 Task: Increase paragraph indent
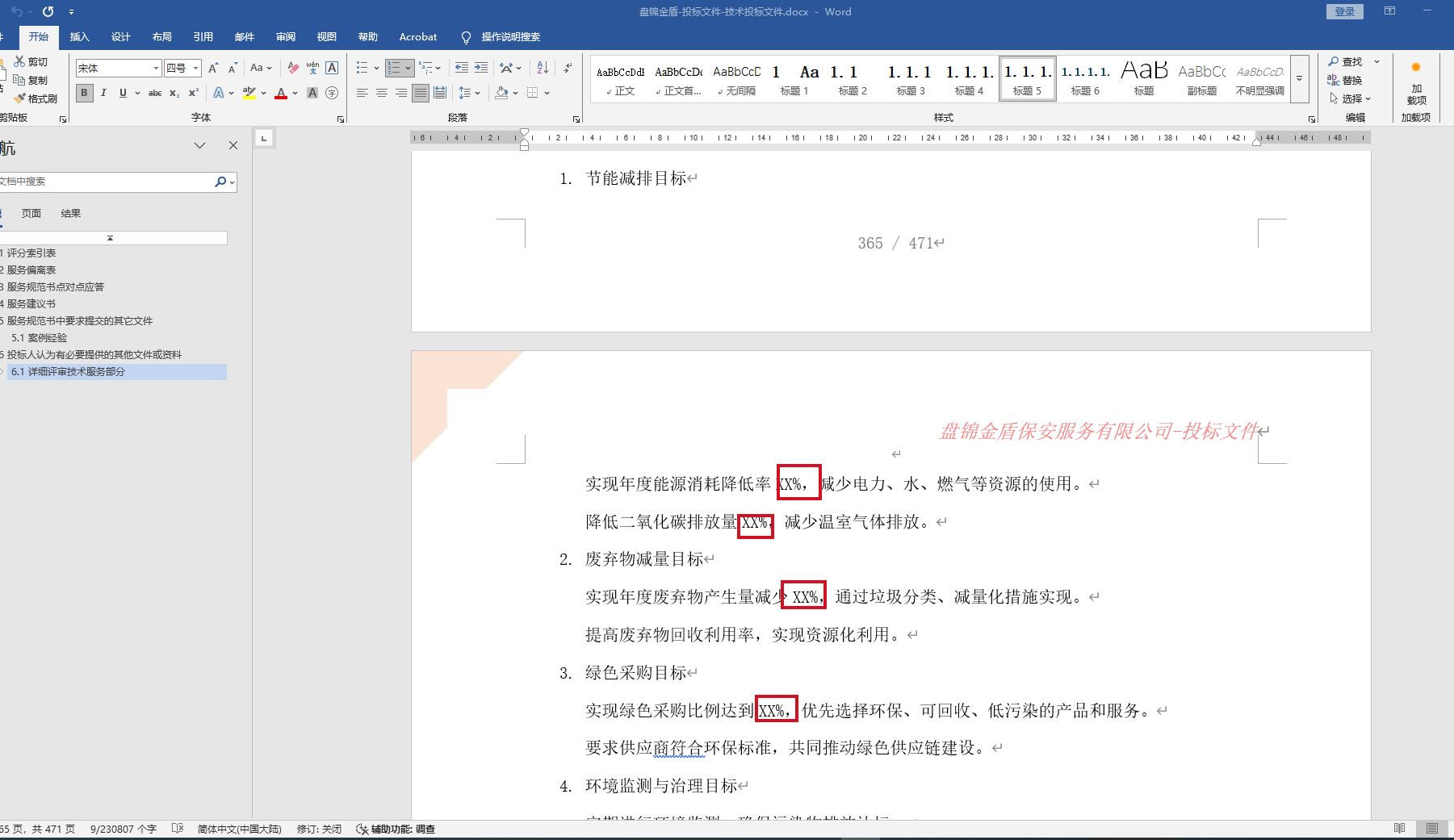click(481, 68)
